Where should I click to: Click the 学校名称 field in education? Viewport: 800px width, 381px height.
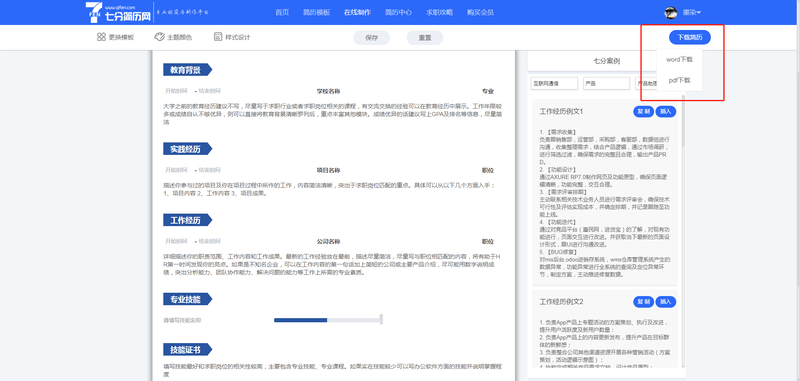328,91
